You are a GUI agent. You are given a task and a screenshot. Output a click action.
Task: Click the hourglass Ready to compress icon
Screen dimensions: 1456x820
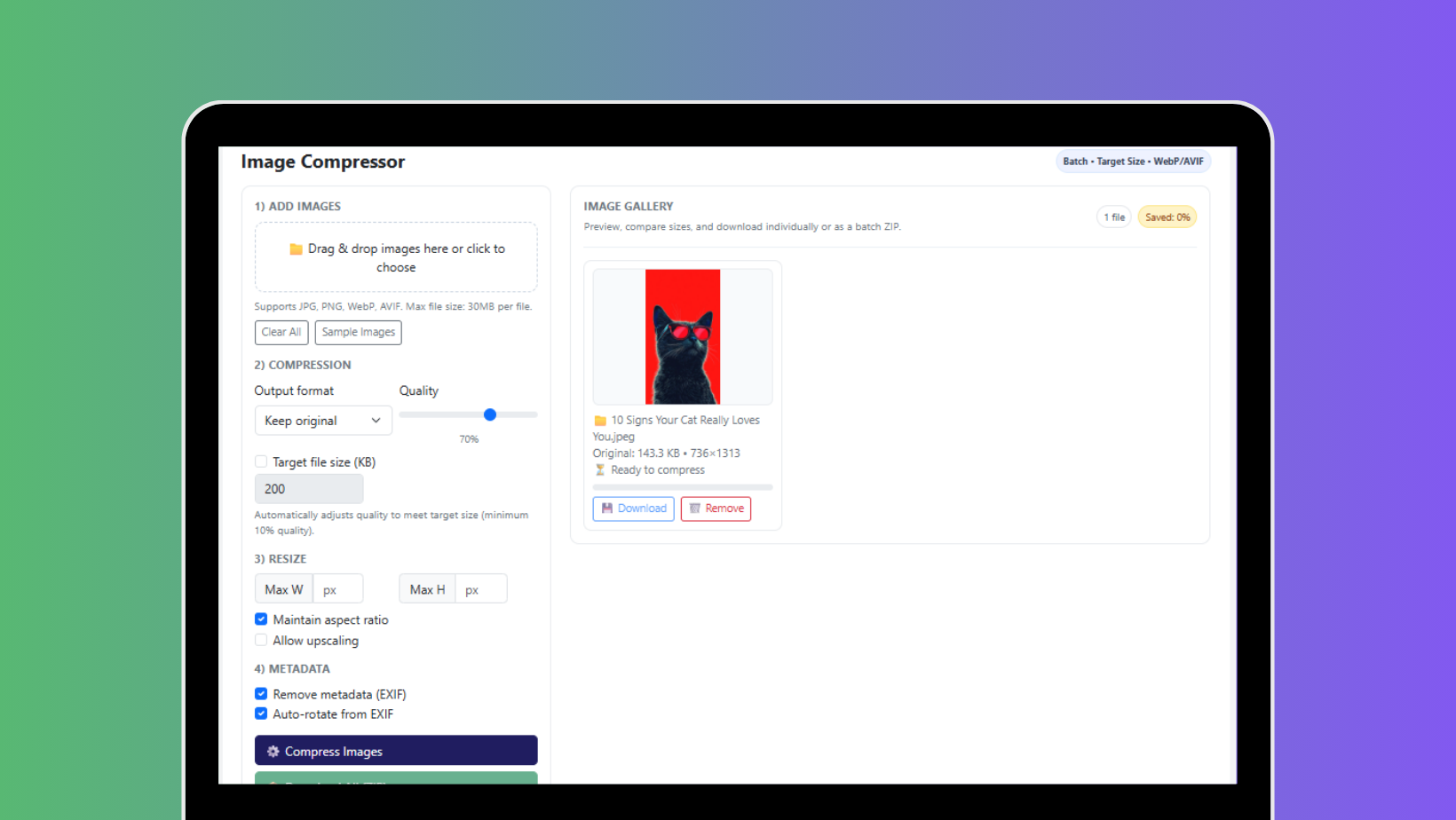600,470
